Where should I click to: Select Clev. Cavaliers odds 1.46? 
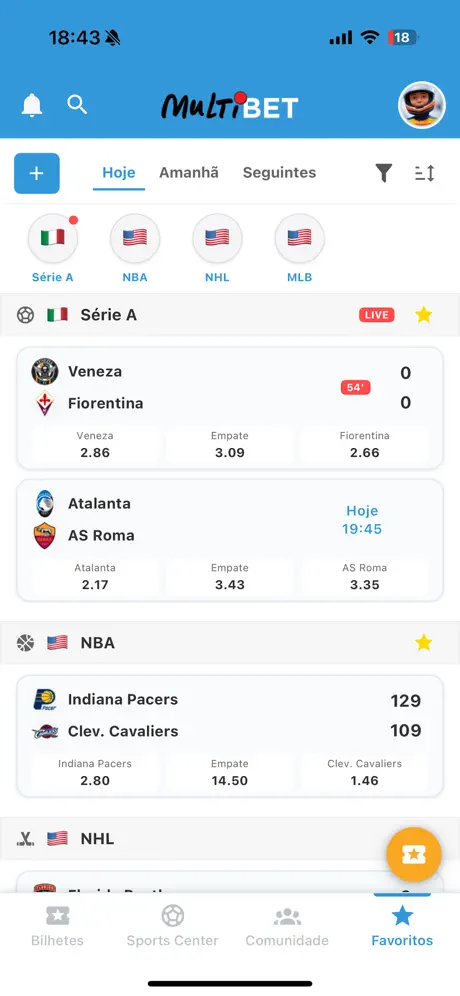[x=365, y=772]
